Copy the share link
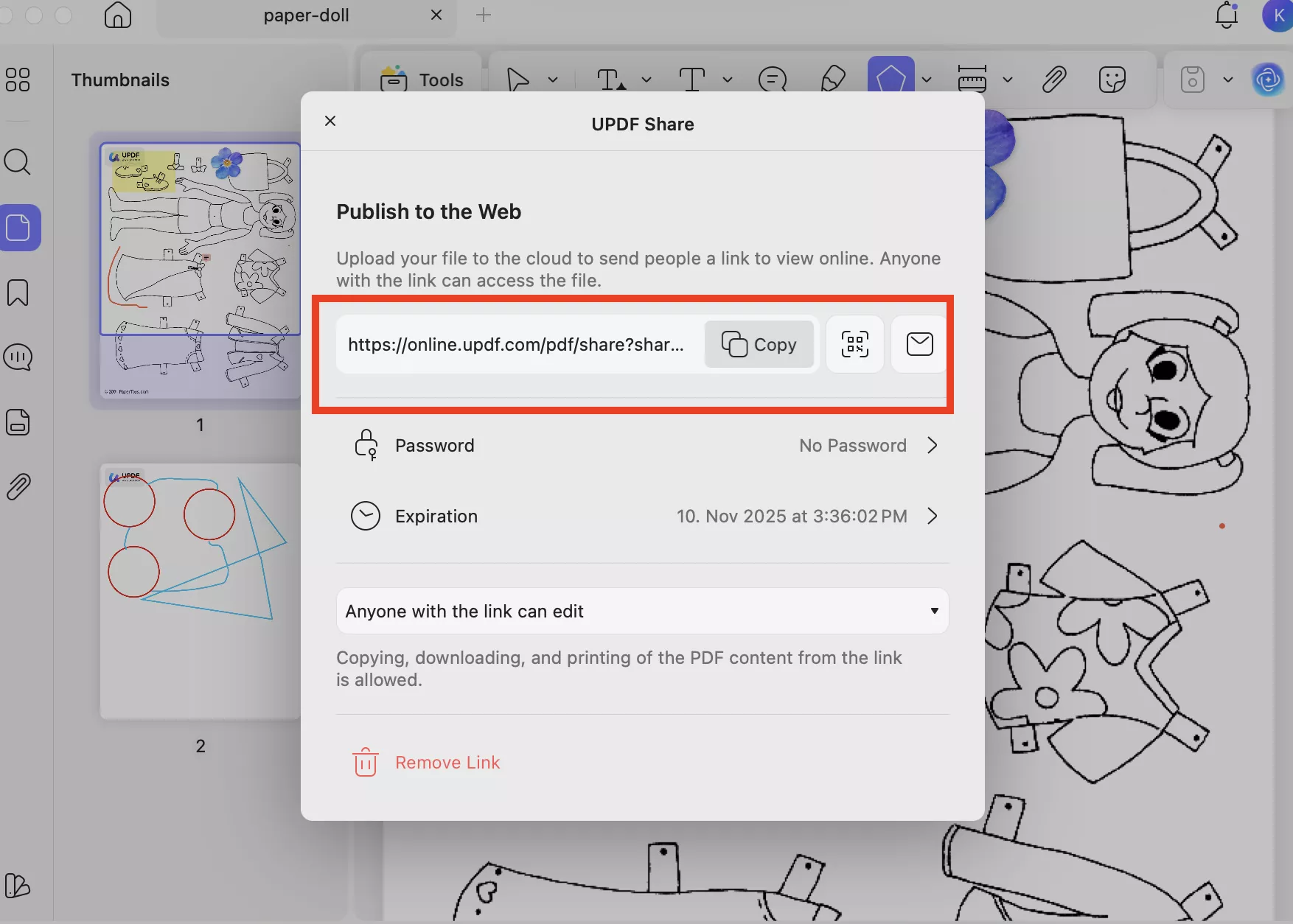 (x=759, y=344)
